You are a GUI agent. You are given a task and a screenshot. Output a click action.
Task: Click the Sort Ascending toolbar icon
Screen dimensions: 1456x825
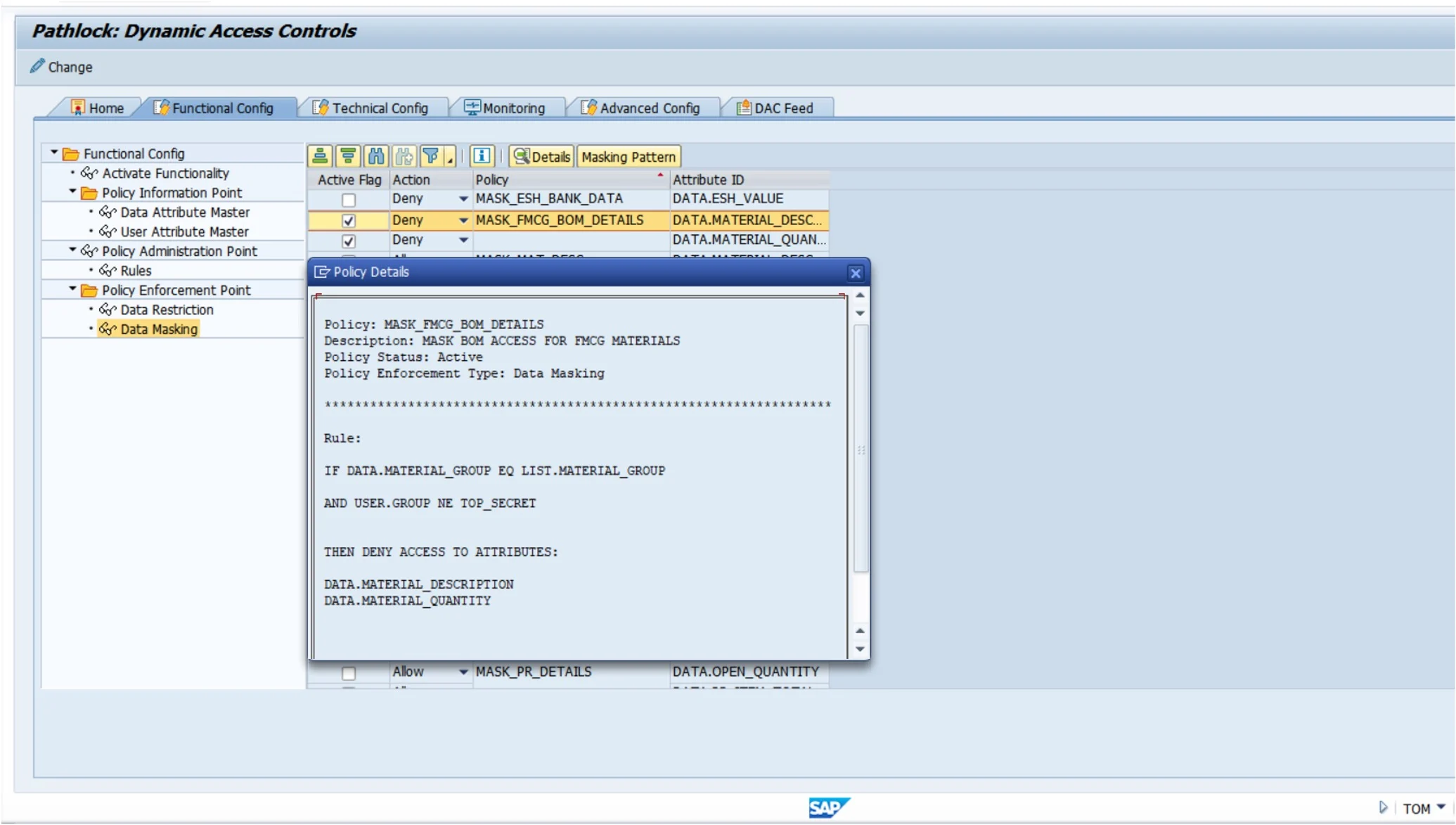click(x=320, y=156)
